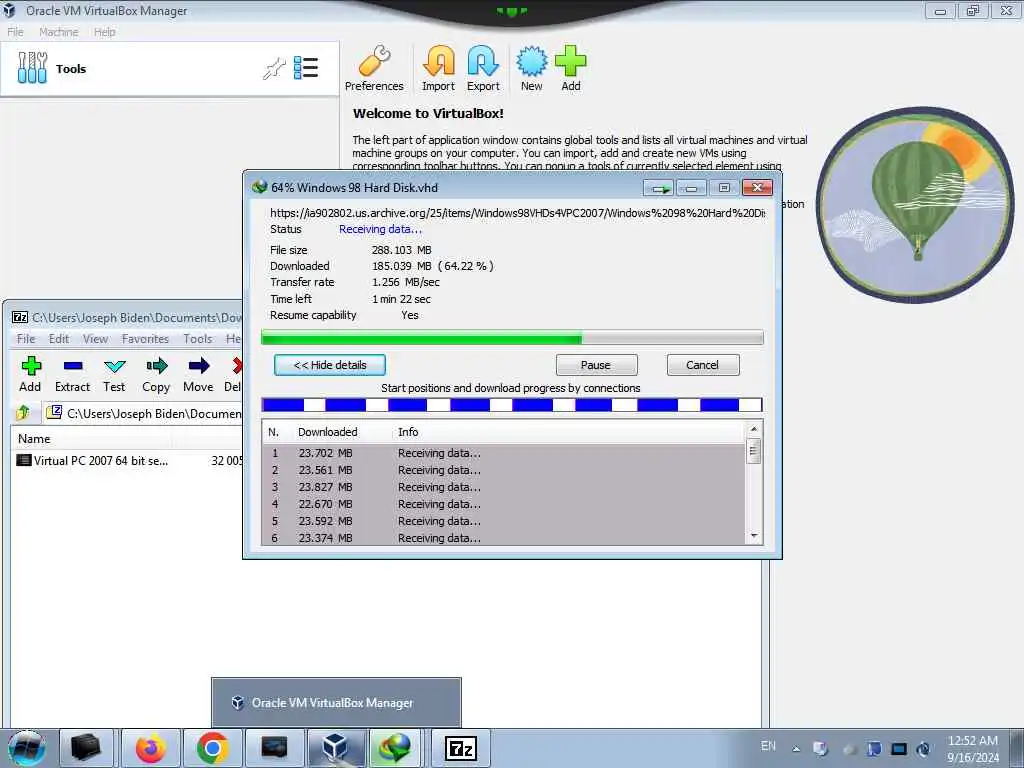Click the download URL text in dialog
Screen dimensions: 1024x768
[517, 213]
